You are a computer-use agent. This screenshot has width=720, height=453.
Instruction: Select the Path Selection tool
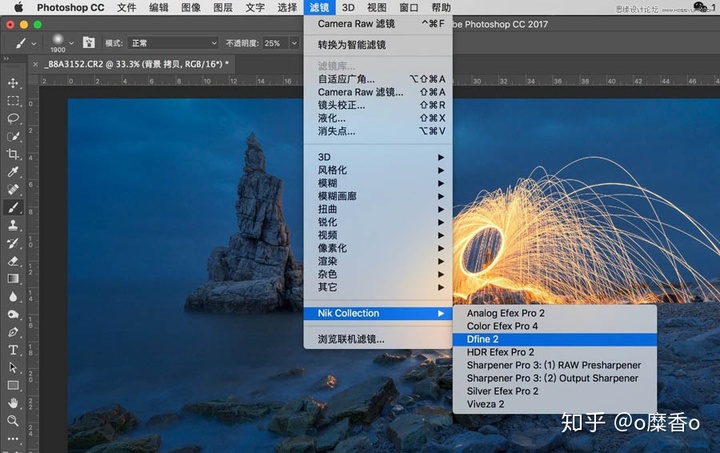pos(13,368)
